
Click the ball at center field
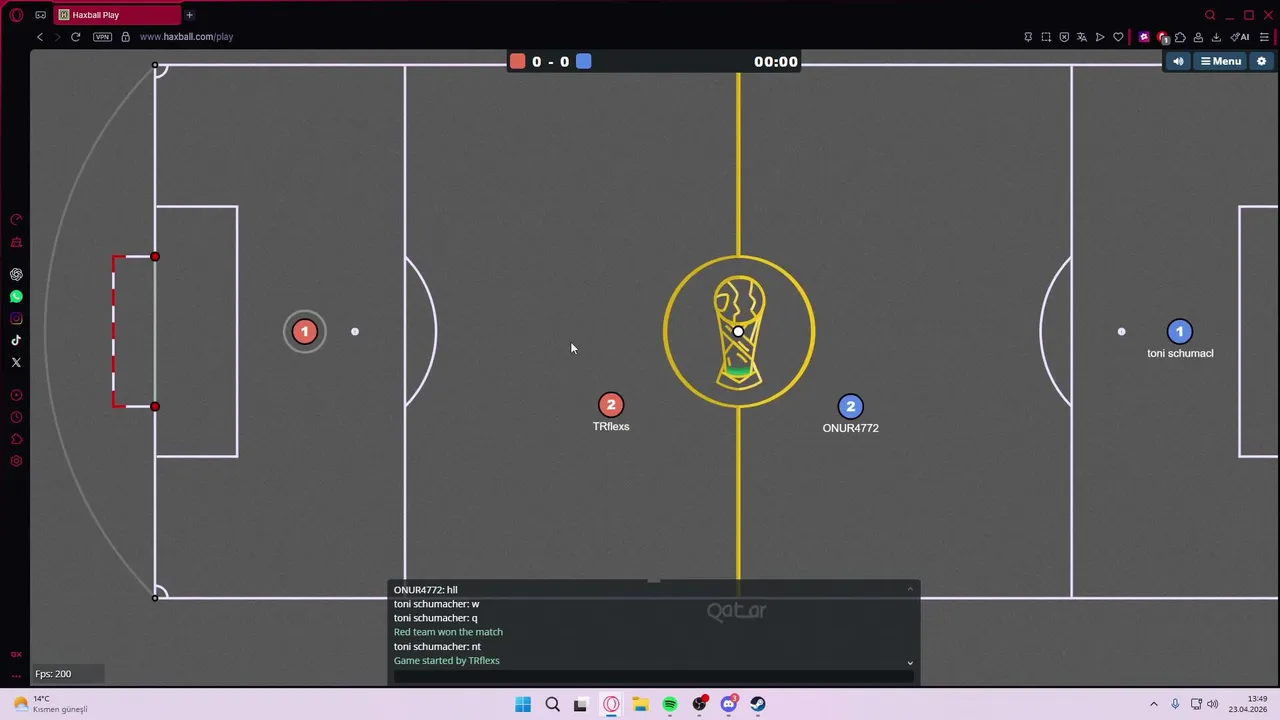click(x=738, y=332)
